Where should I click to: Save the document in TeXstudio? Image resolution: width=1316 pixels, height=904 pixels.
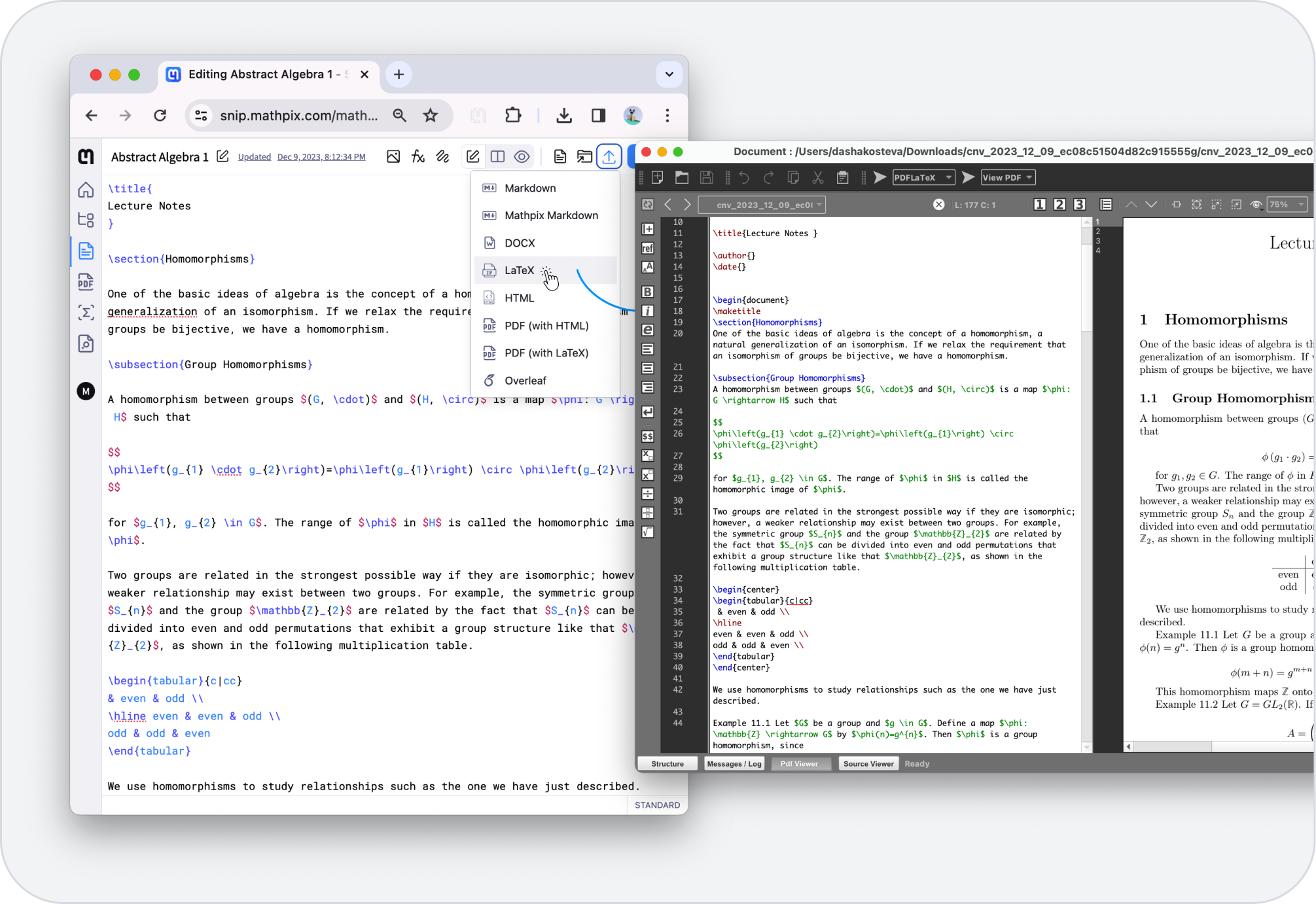pos(707,177)
